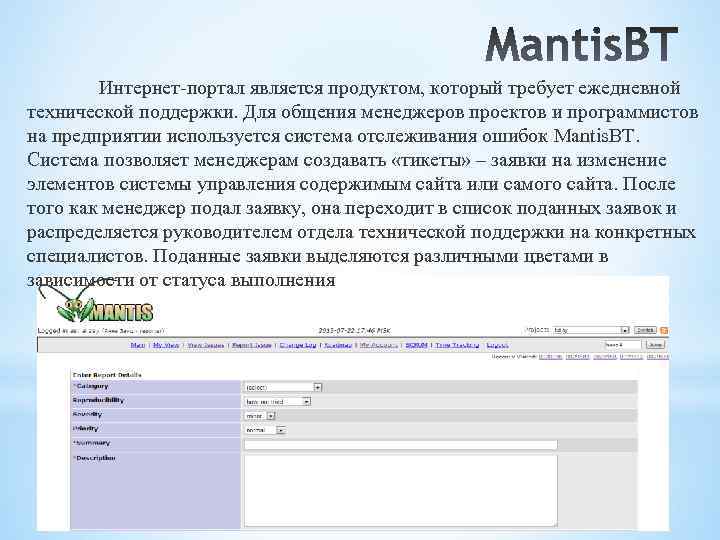Open the Reproducibility dropdown
Screen dimensions: 720x540
278,402
